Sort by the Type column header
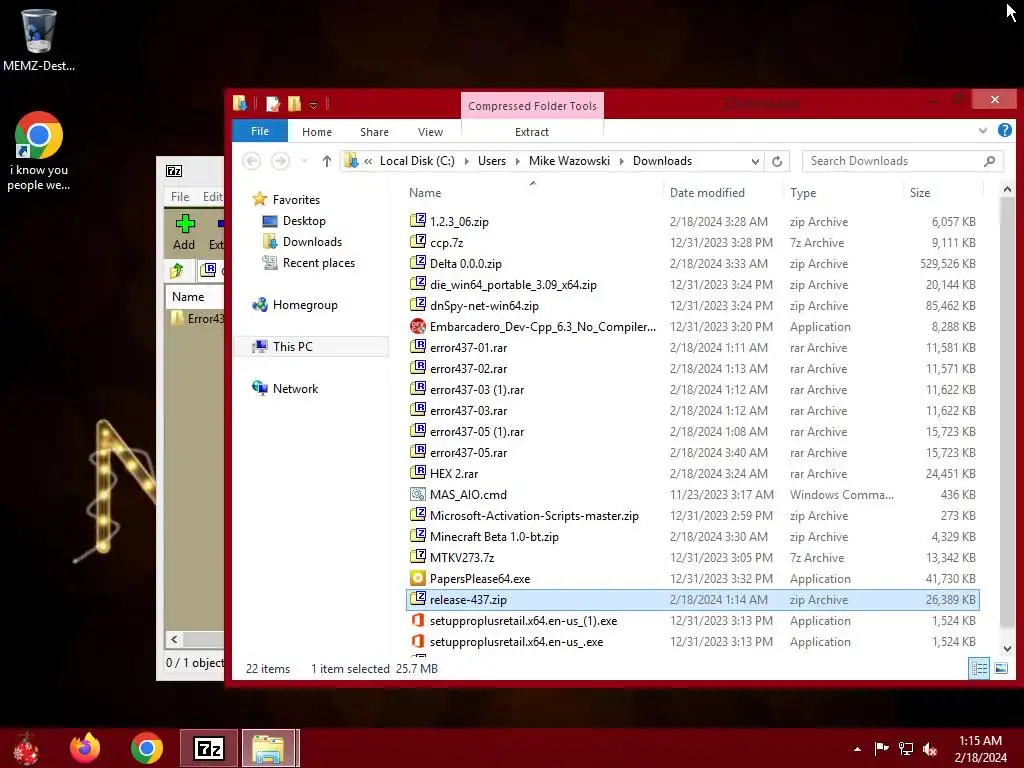The image size is (1024, 768). [803, 193]
